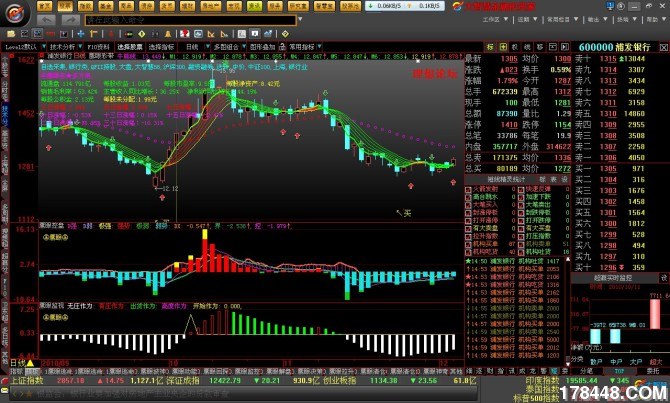
Task: Click the 基金 top button
Action: pyautogui.click(x=106, y=6)
